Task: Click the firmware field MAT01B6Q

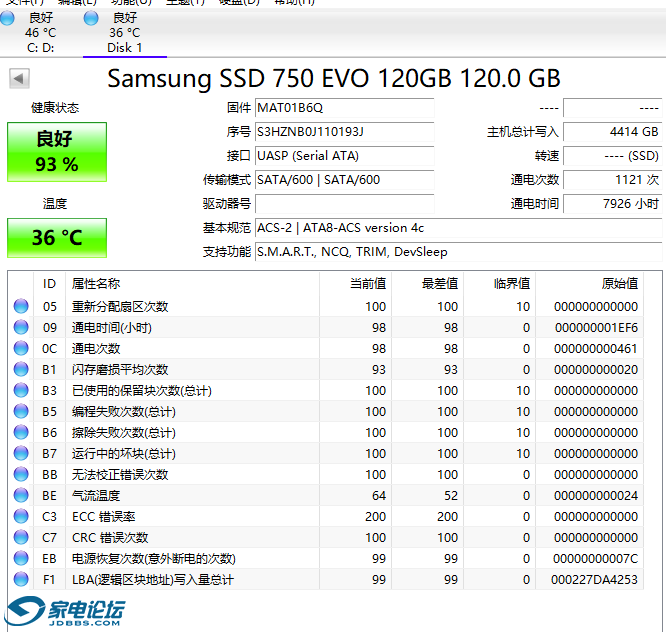Action: point(344,108)
